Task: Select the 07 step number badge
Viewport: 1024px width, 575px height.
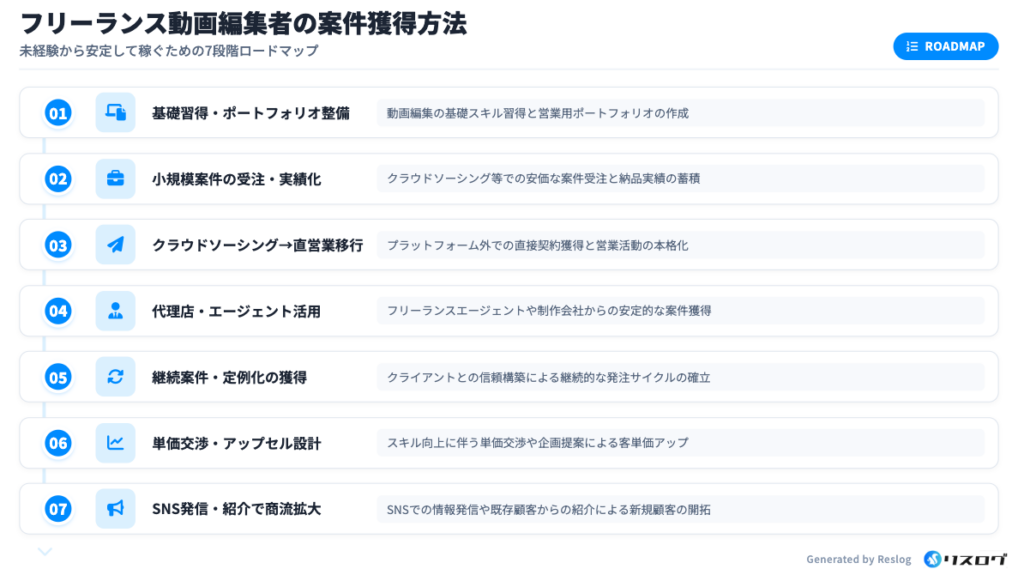Action: [x=58, y=509]
